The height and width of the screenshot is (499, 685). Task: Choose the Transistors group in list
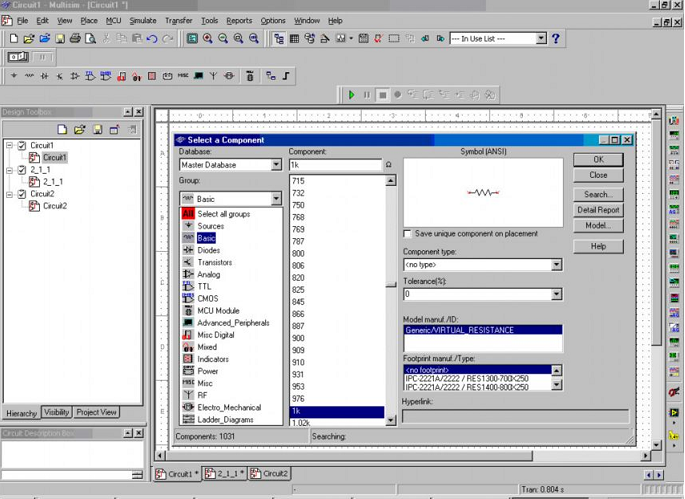[214, 263]
